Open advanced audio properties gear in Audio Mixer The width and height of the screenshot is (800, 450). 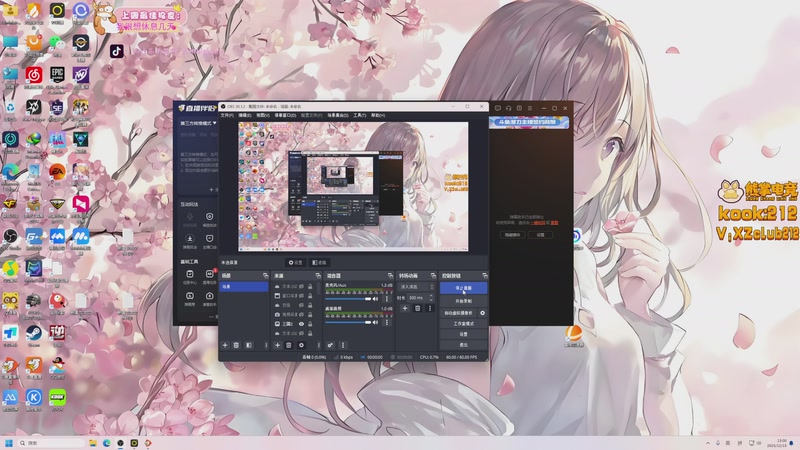pos(331,345)
